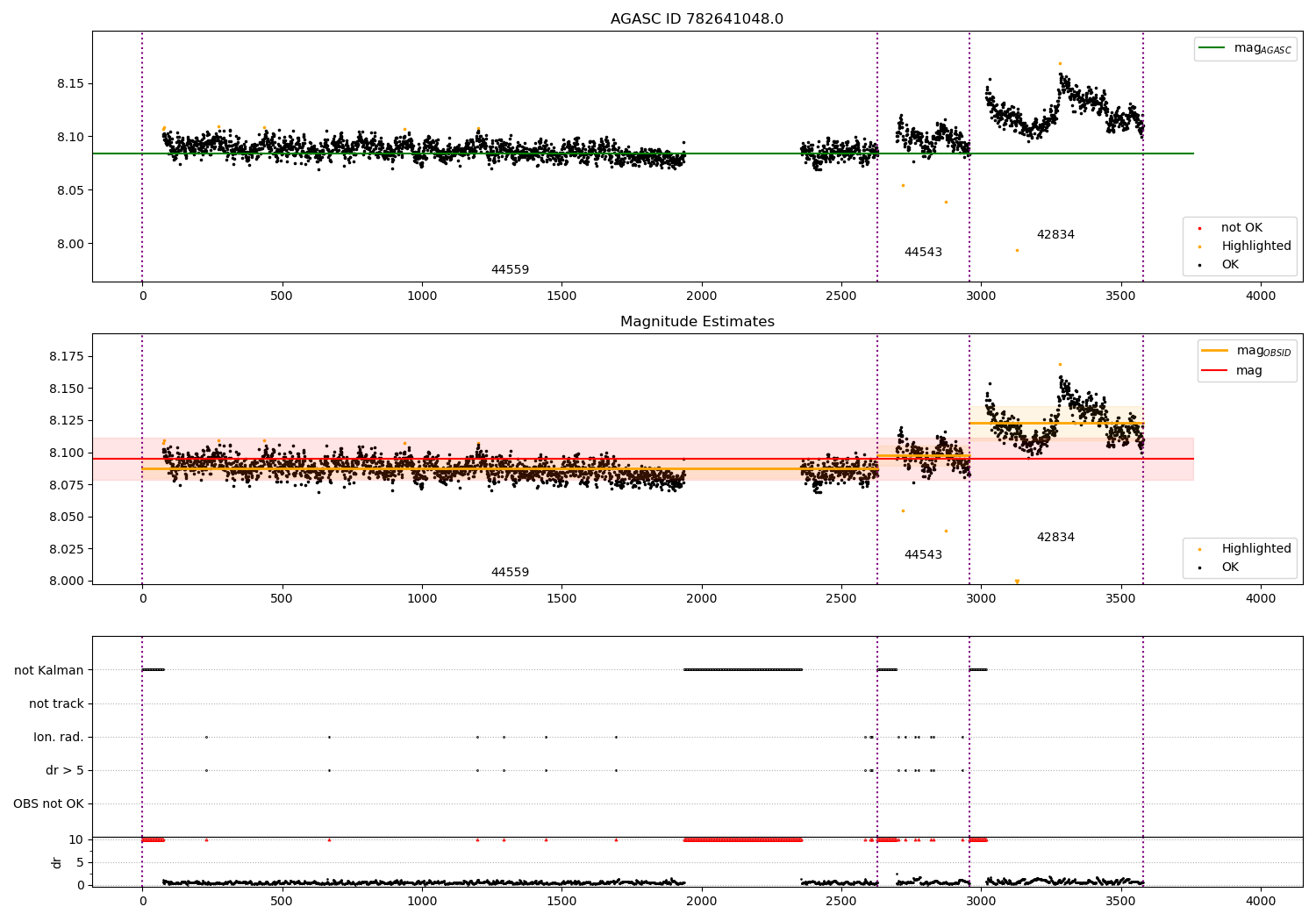Click y-axis tick 8.175 in middle plot
Screen dimensions: 1316x921
[x=67, y=357]
